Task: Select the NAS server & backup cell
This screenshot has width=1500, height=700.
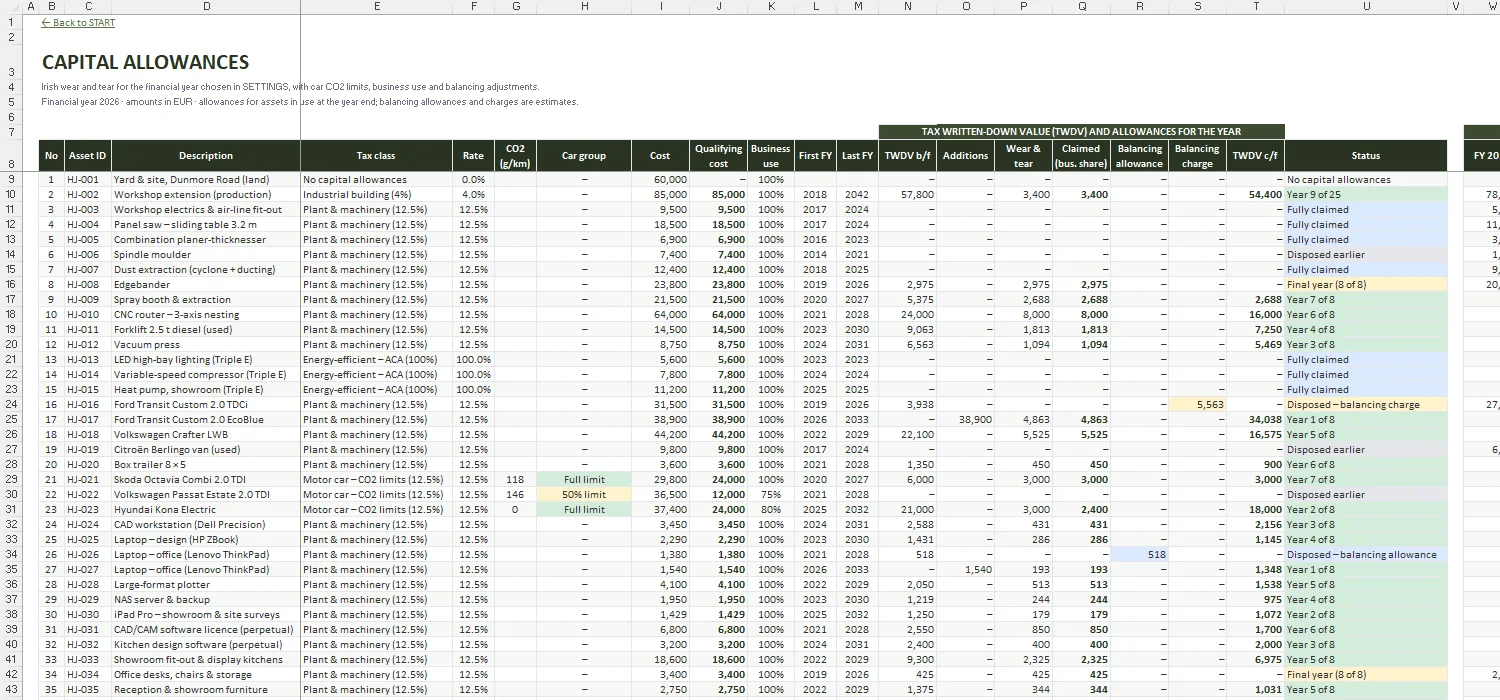Action: (206, 599)
